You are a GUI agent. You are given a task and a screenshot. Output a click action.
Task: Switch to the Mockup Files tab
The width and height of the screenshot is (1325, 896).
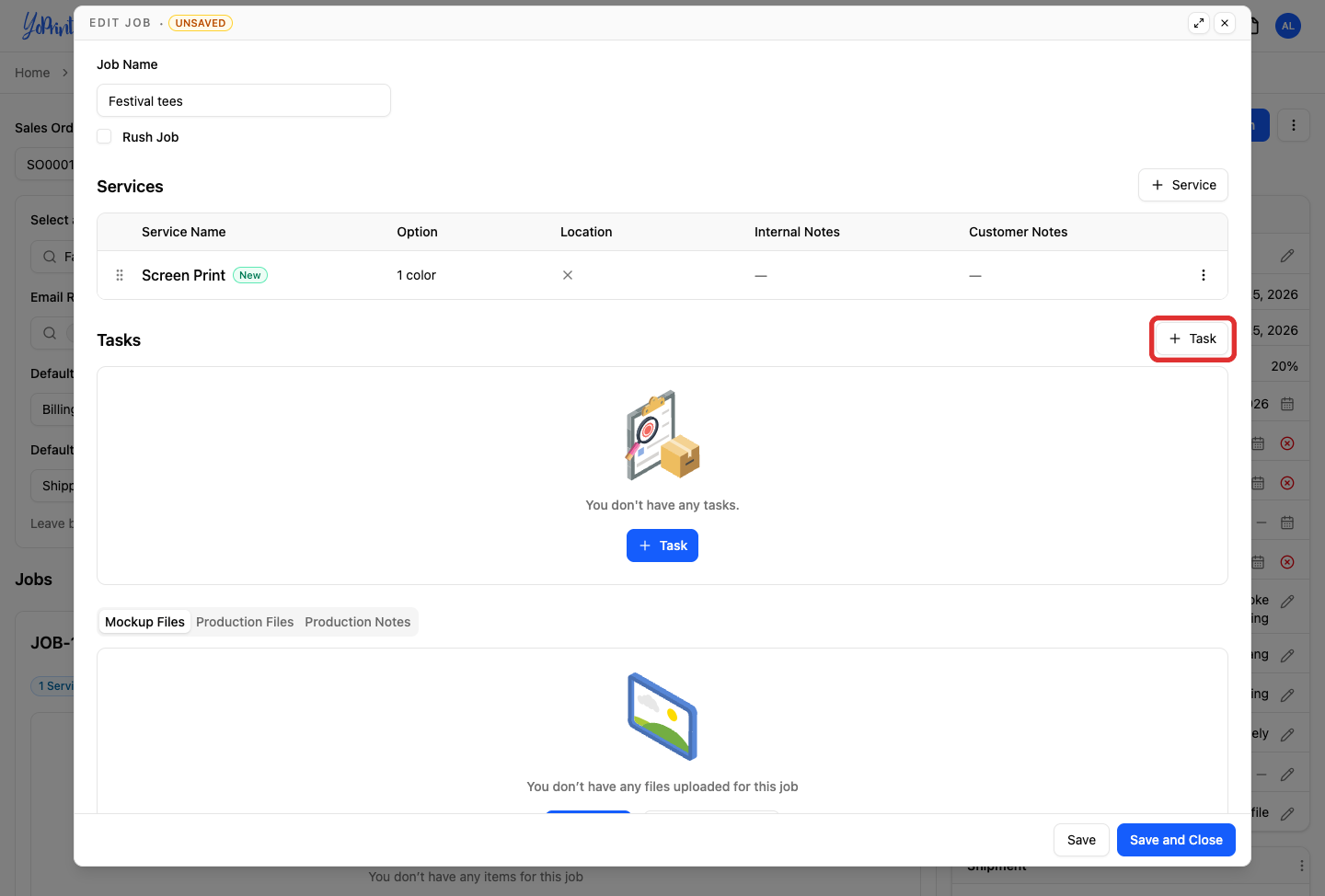coord(144,622)
